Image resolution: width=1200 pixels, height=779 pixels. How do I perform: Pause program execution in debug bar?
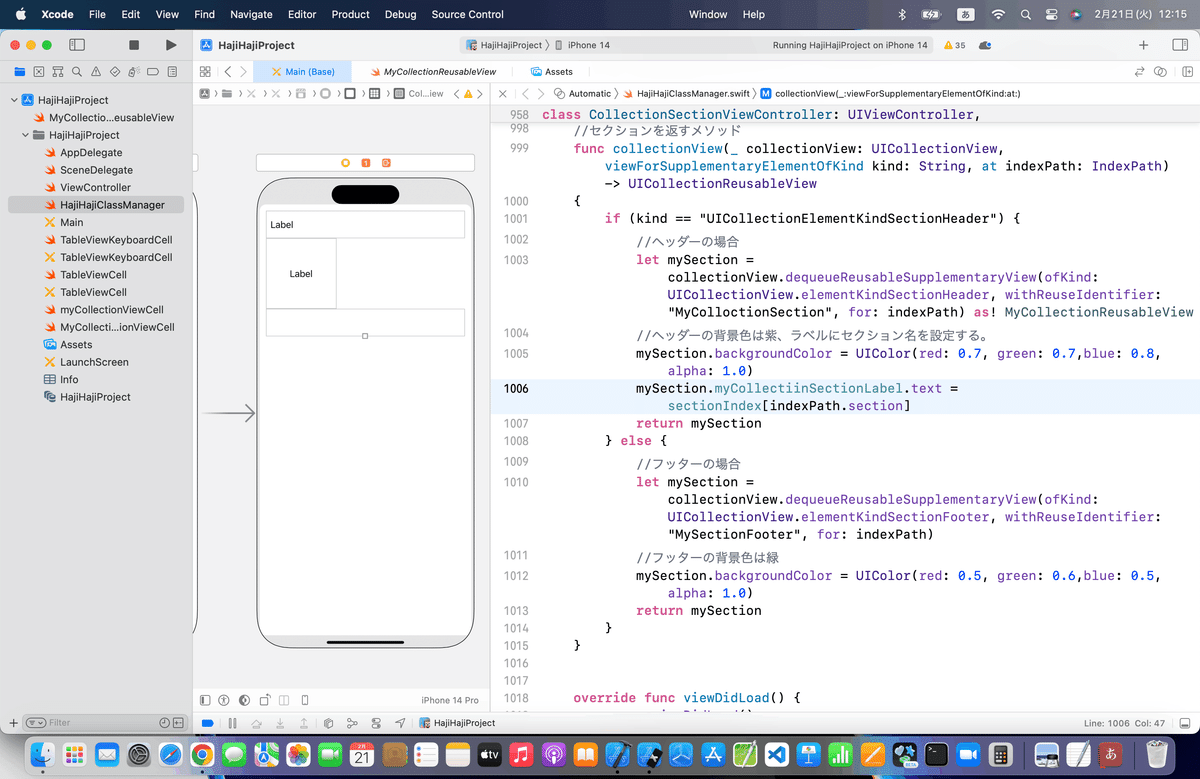[233, 722]
